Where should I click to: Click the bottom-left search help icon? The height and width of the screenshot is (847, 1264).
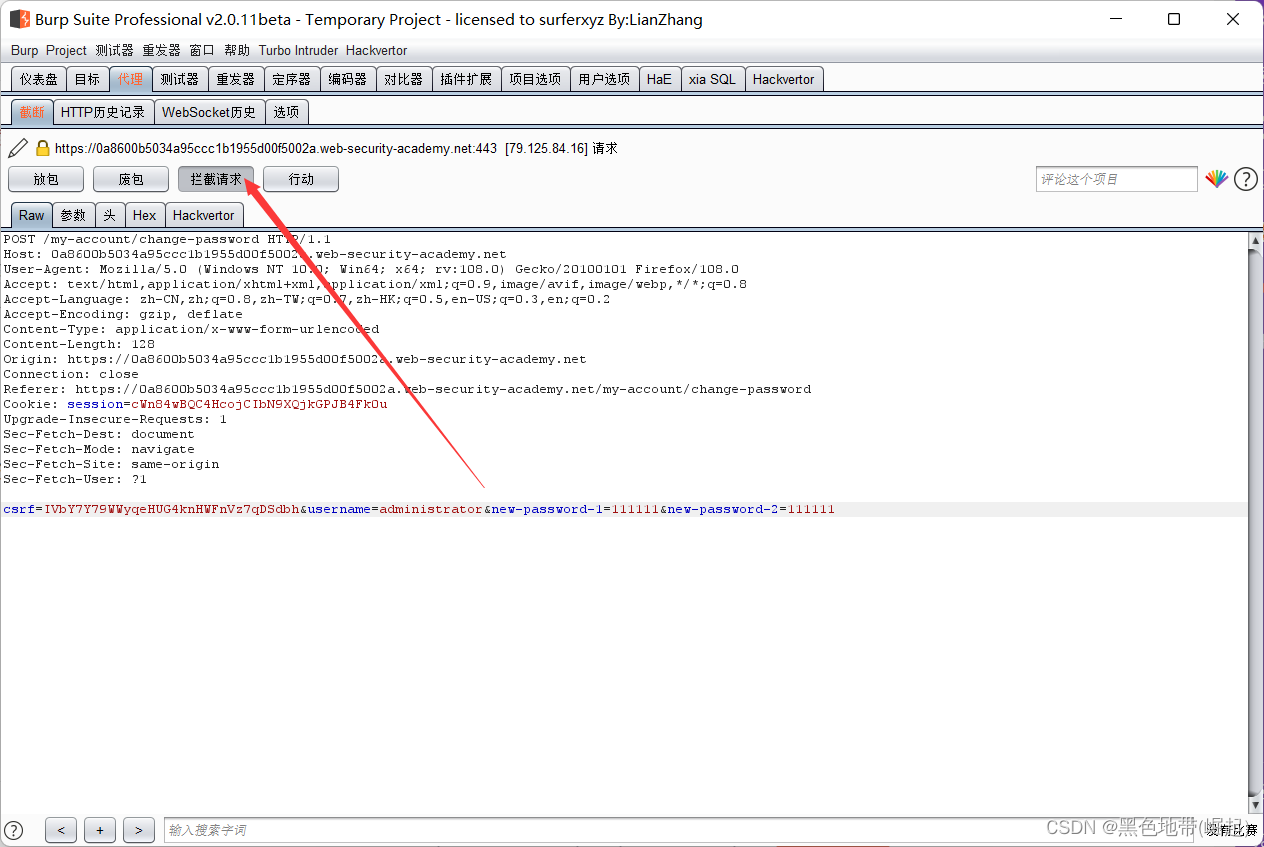pyautogui.click(x=14, y=830)
